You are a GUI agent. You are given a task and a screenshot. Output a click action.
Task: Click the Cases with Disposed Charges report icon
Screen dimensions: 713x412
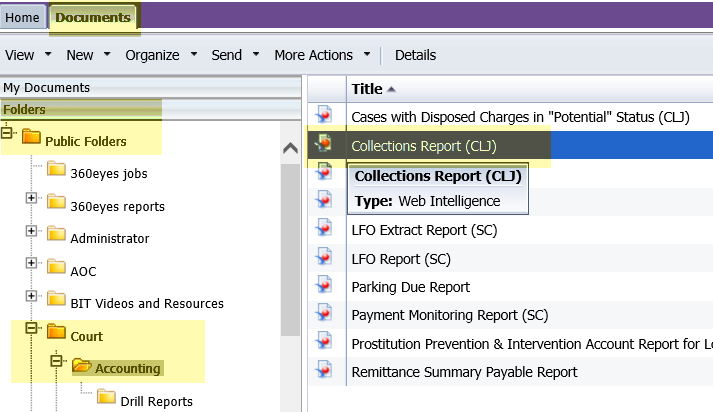coord(324,114)
